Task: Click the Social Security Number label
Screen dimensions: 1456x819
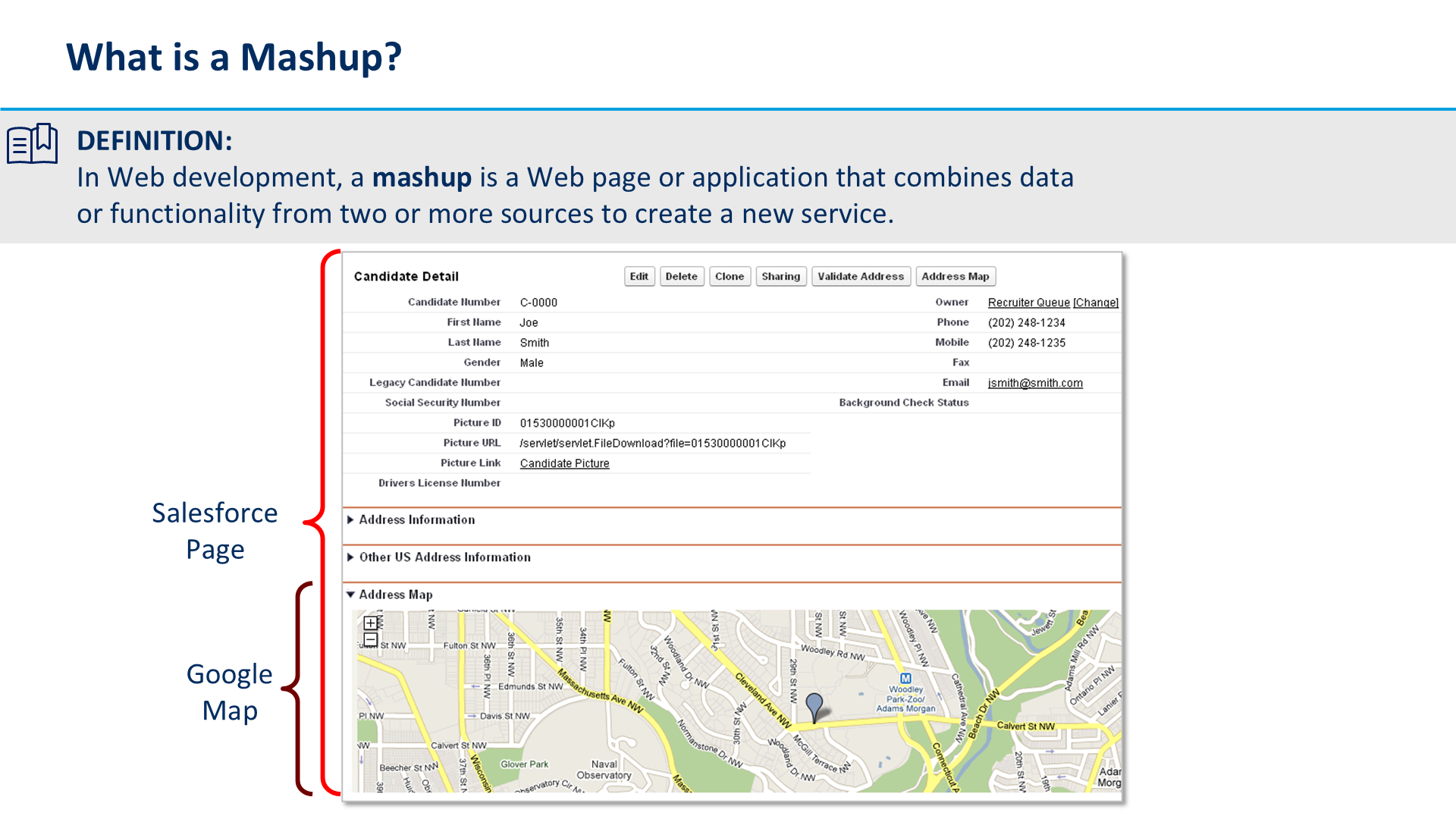Action: 443,403
